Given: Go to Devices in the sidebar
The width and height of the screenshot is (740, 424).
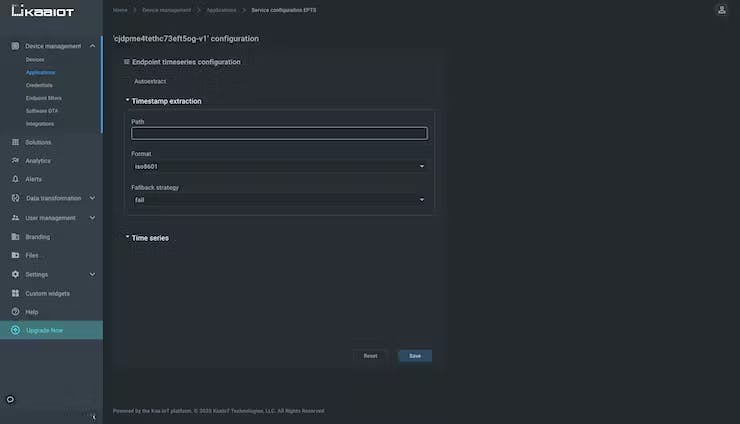Looking at the screenshot, I should click(x=35, y=59).
